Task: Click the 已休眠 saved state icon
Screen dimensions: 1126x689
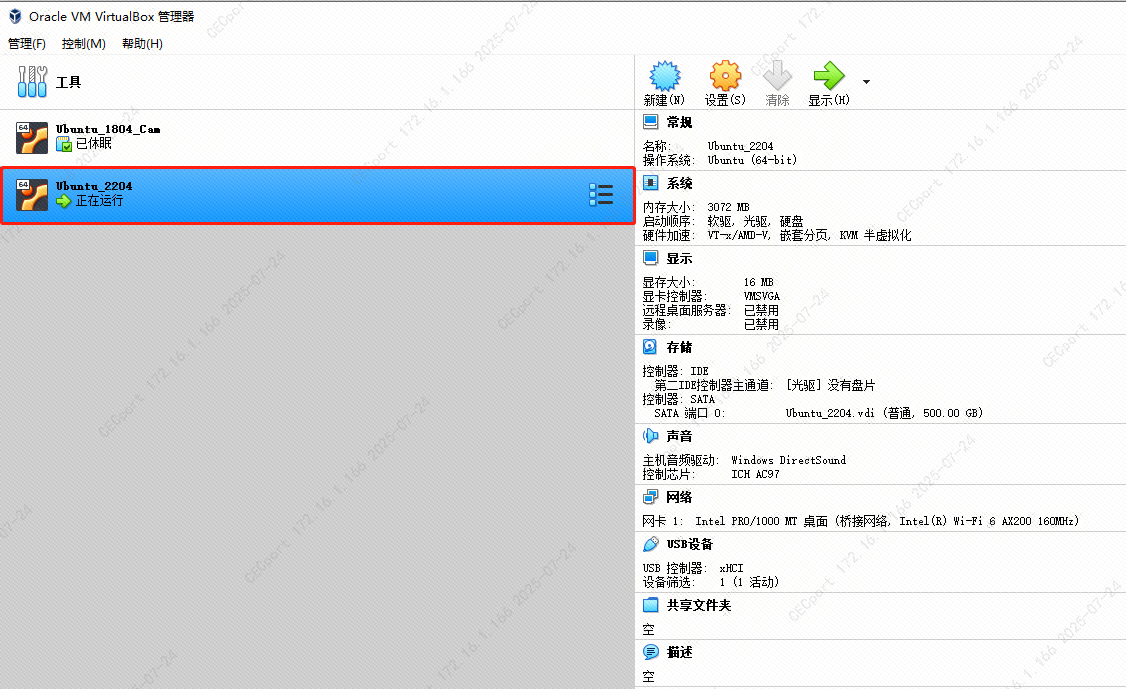Action: coord(64,144)
